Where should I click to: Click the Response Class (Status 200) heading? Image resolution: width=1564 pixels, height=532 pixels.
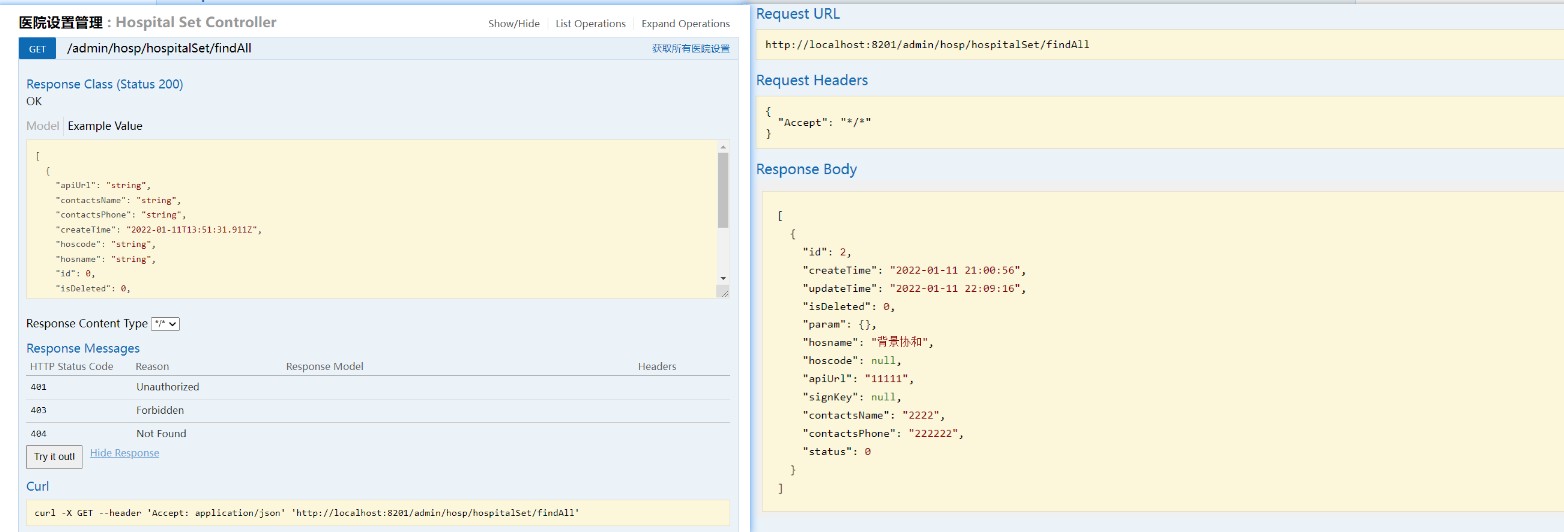[x=105, y=84]
